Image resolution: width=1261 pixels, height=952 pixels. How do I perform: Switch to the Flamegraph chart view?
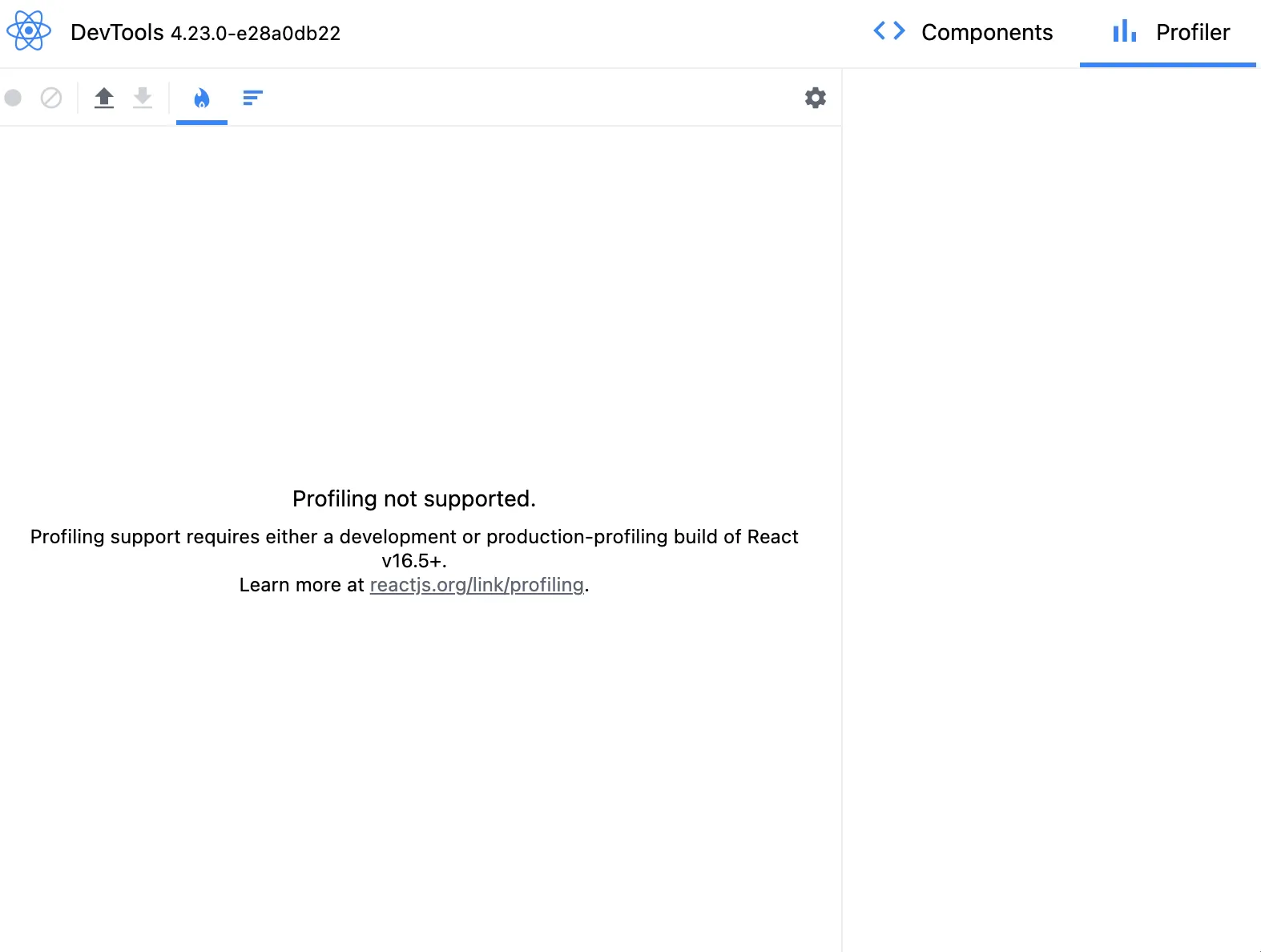click(x=202, y=99)
